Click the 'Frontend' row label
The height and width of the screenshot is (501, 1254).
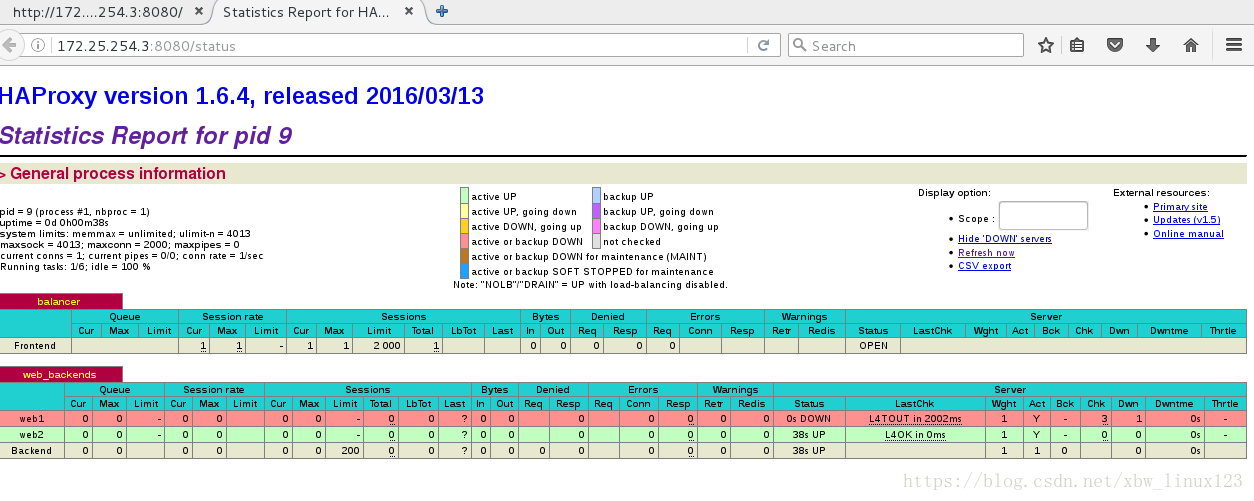(x=35, y=345)
